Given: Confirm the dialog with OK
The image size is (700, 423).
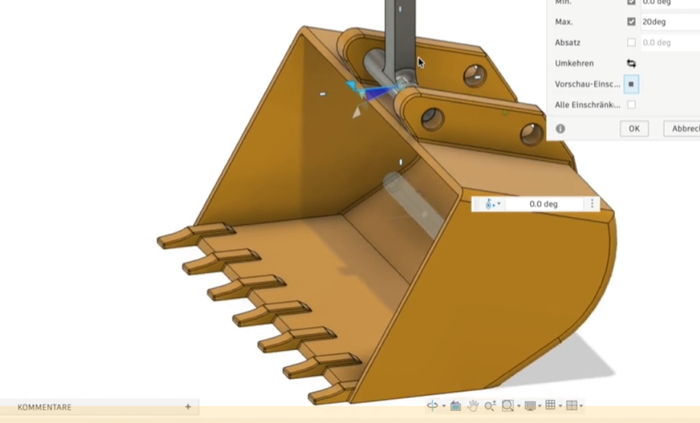Looking at the screenshot, I should 634,129.
